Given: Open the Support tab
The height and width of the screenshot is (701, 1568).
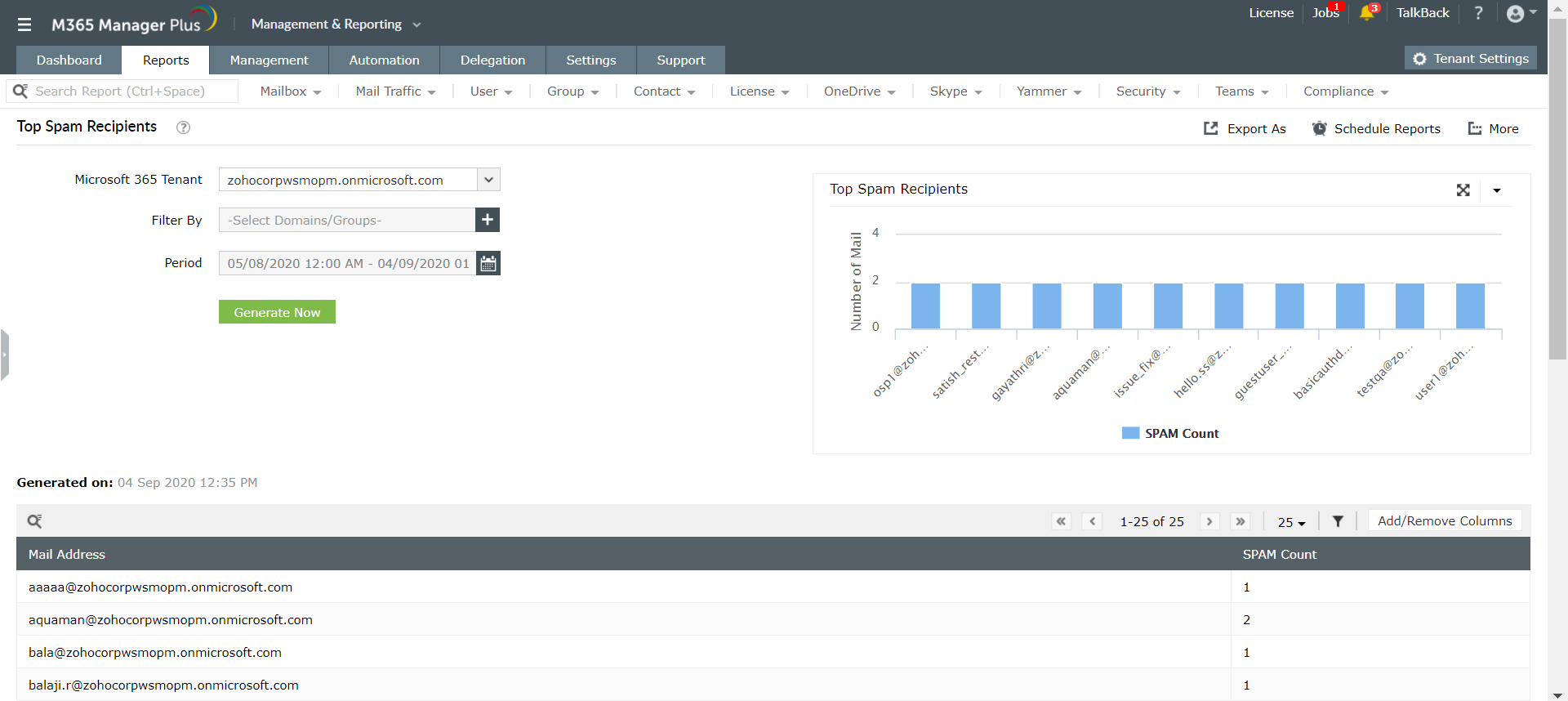Looking at the screenshot, I should pos(681,60).
